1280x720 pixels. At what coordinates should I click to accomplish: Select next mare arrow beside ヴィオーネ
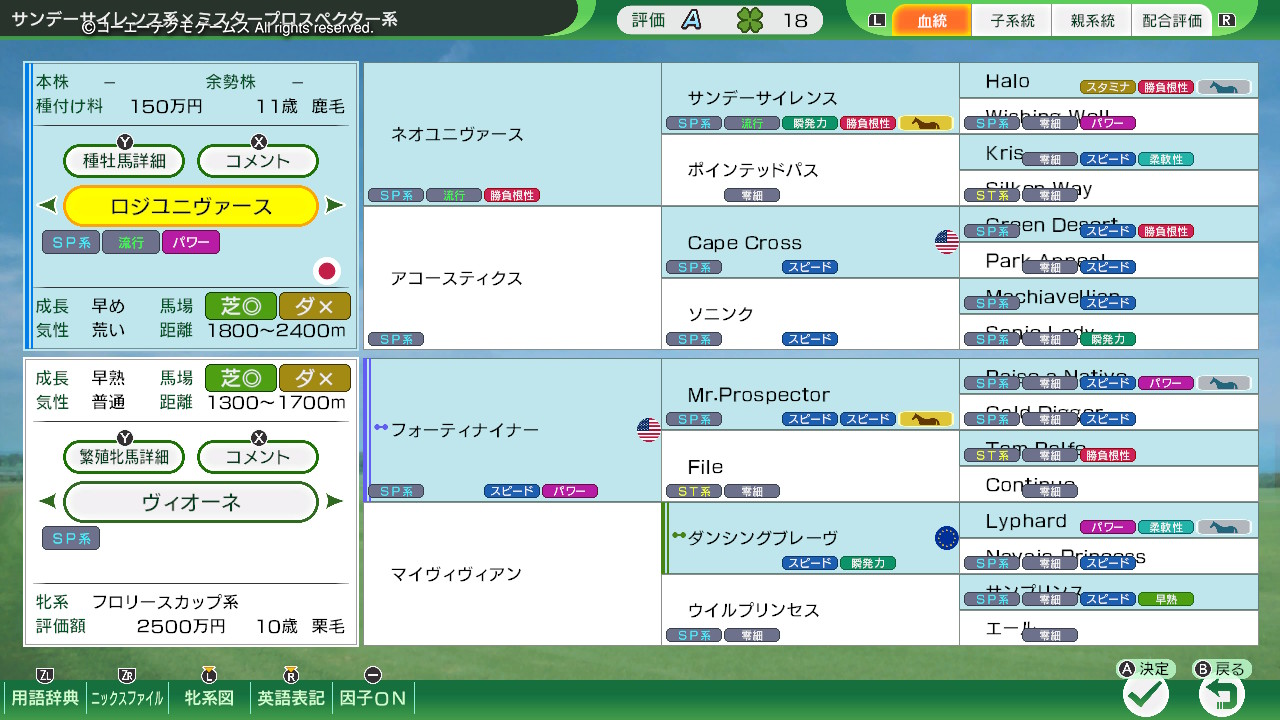pyautogui.click(x=335, y=502)
